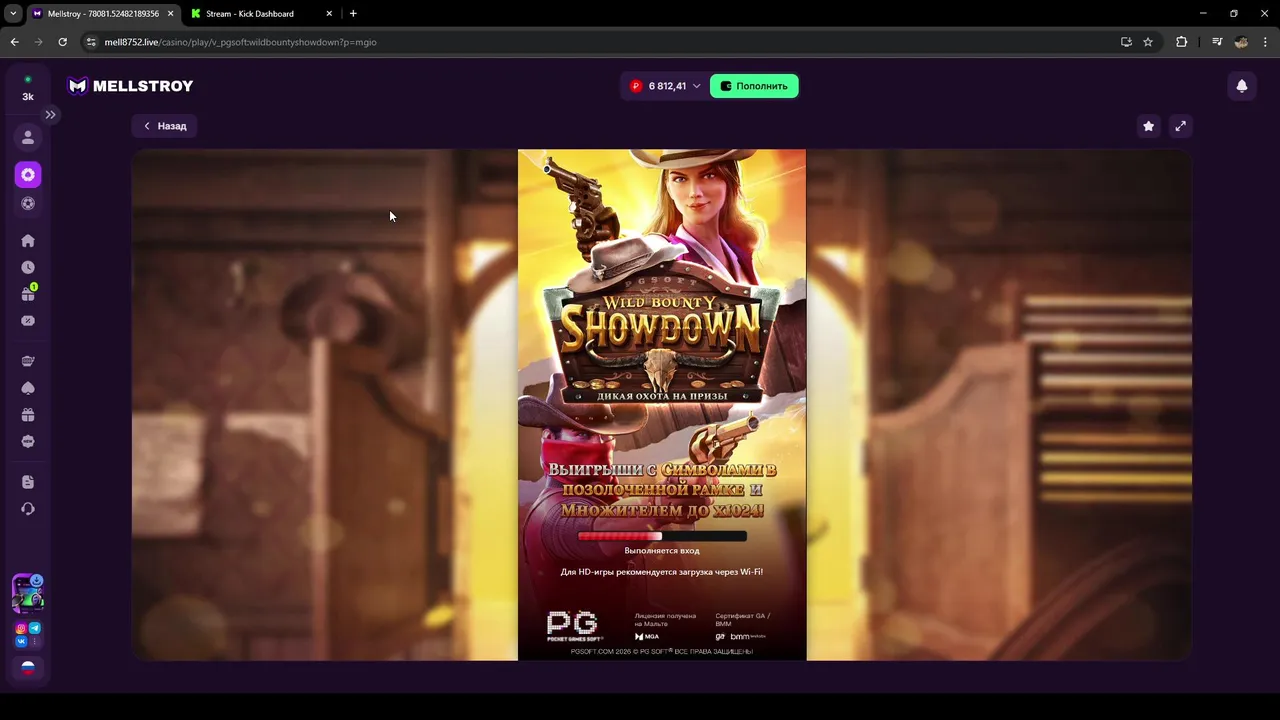Reload the current page

(63, 42)
